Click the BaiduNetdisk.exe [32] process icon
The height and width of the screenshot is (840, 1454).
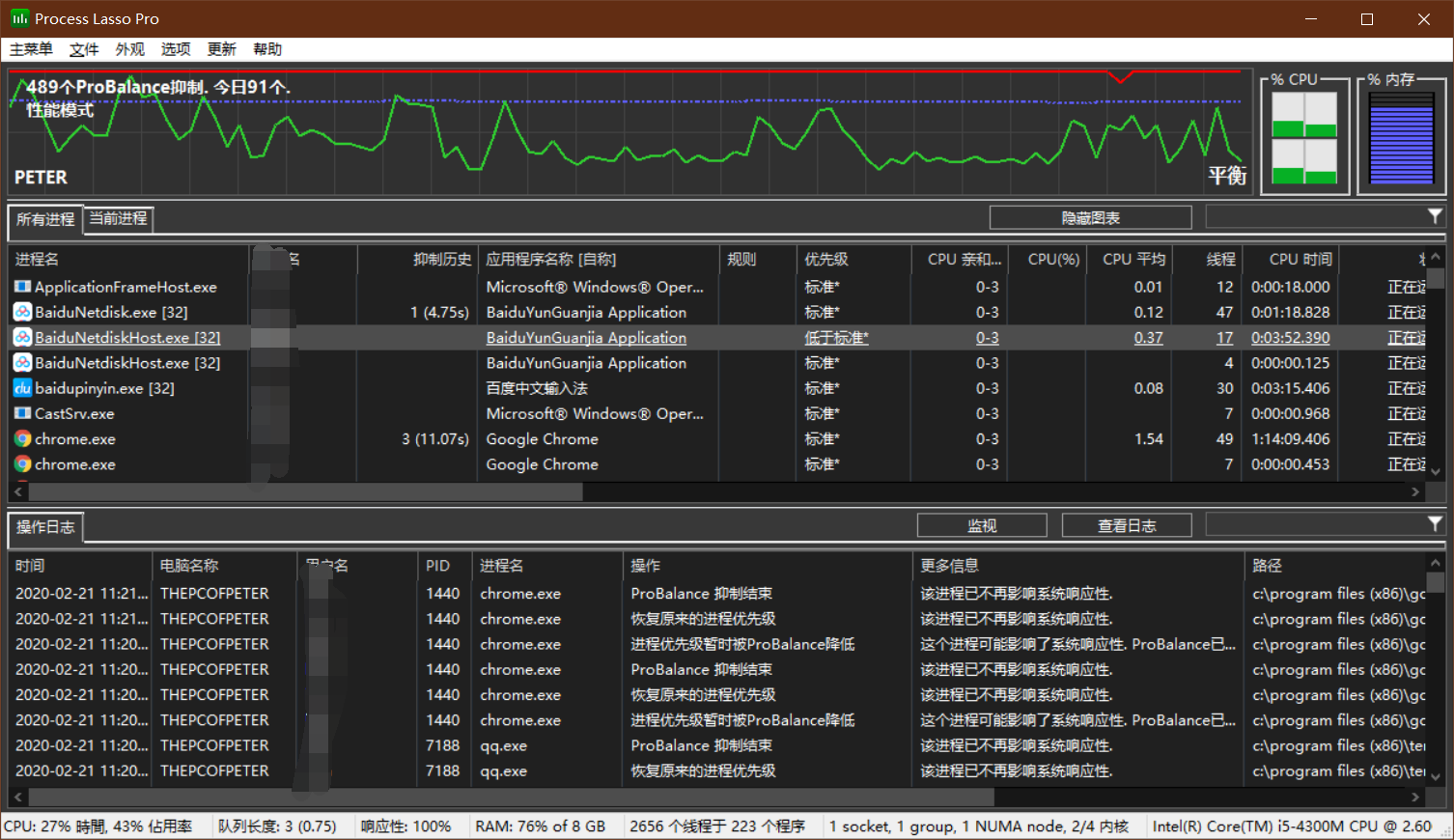[22, 312]
